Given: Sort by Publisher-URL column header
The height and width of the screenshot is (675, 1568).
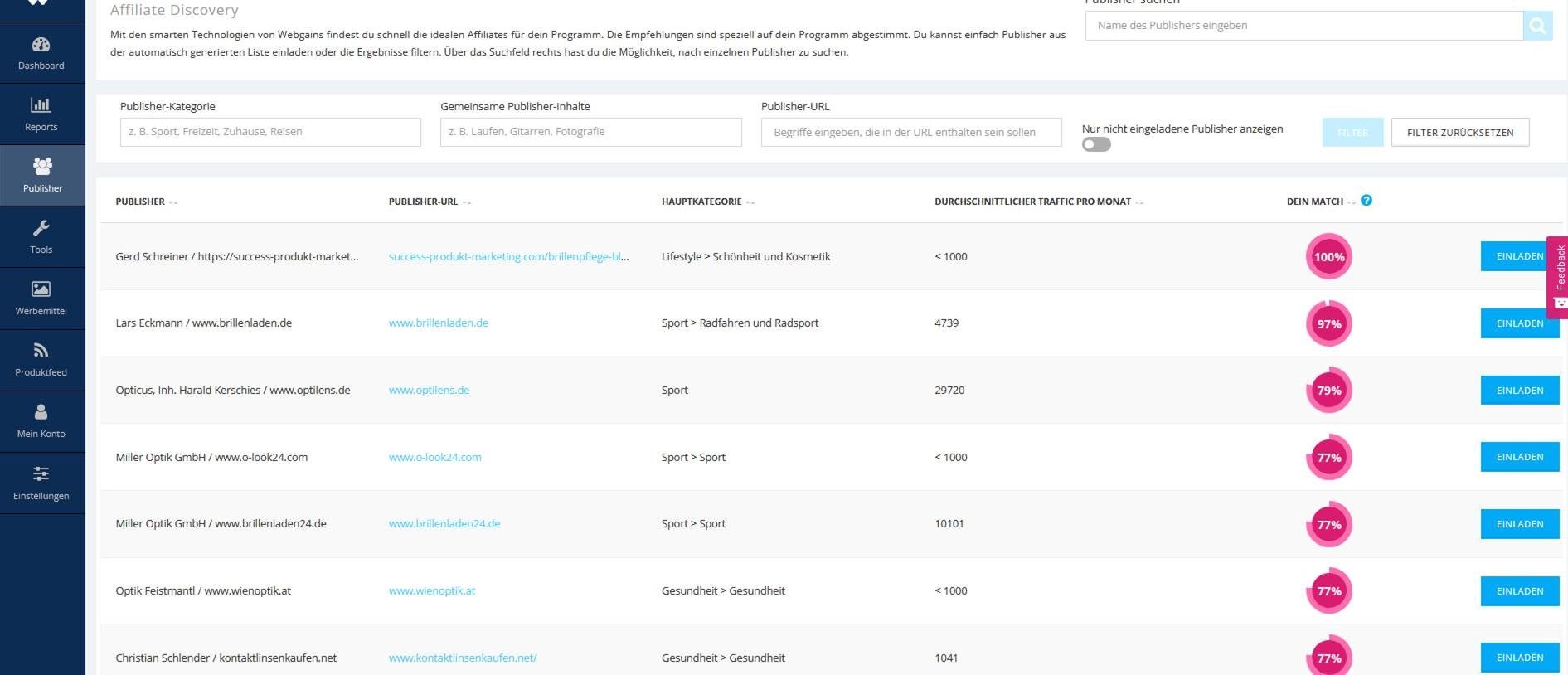Looking at the screenshot, I should (423, 202).
